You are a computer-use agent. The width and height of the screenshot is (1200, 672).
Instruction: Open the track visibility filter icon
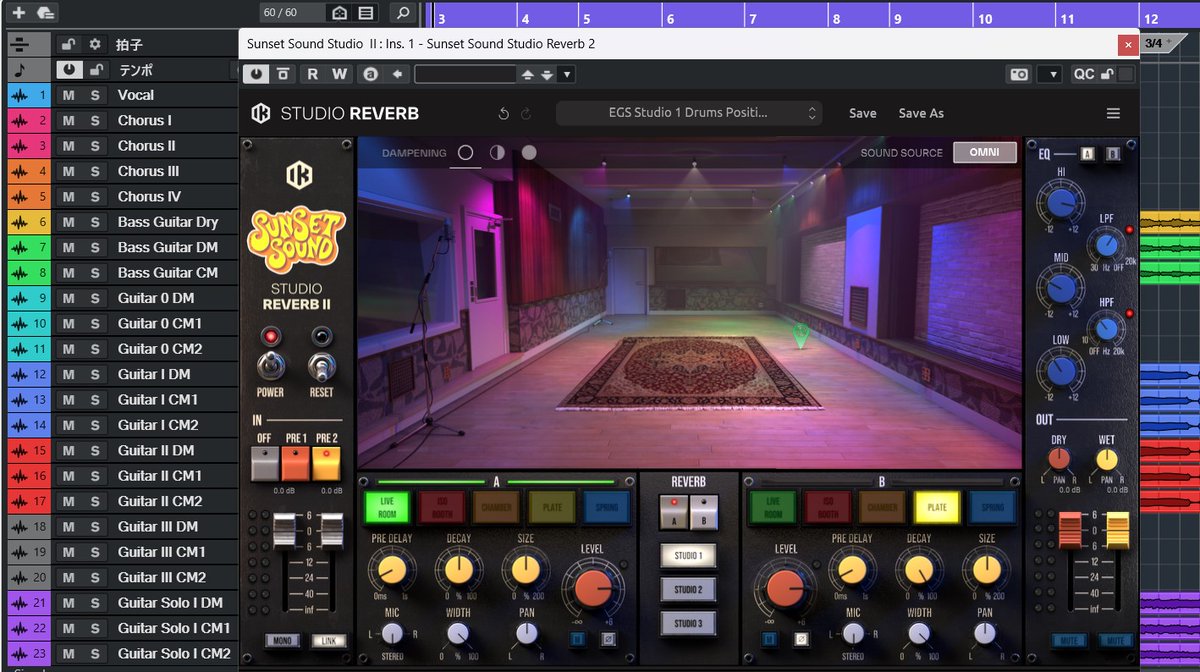click(340, 13)
